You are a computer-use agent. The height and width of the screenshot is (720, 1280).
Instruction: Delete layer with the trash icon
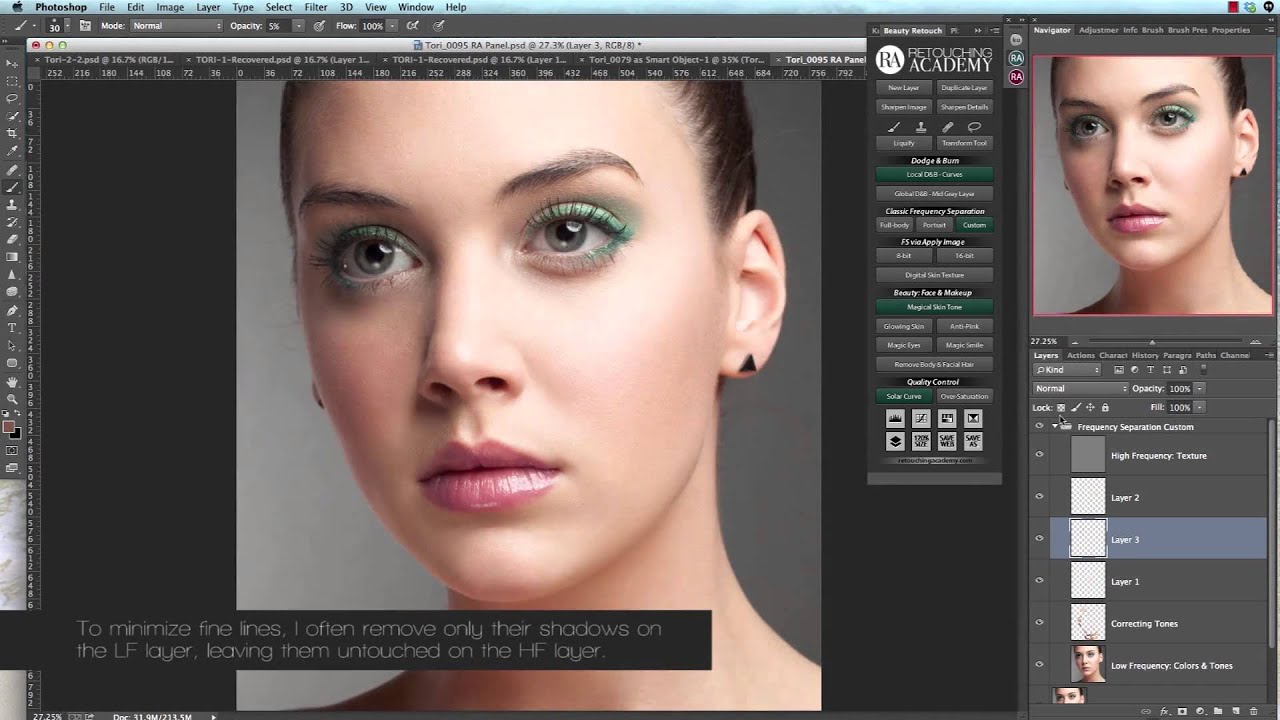click(1255, 711)
